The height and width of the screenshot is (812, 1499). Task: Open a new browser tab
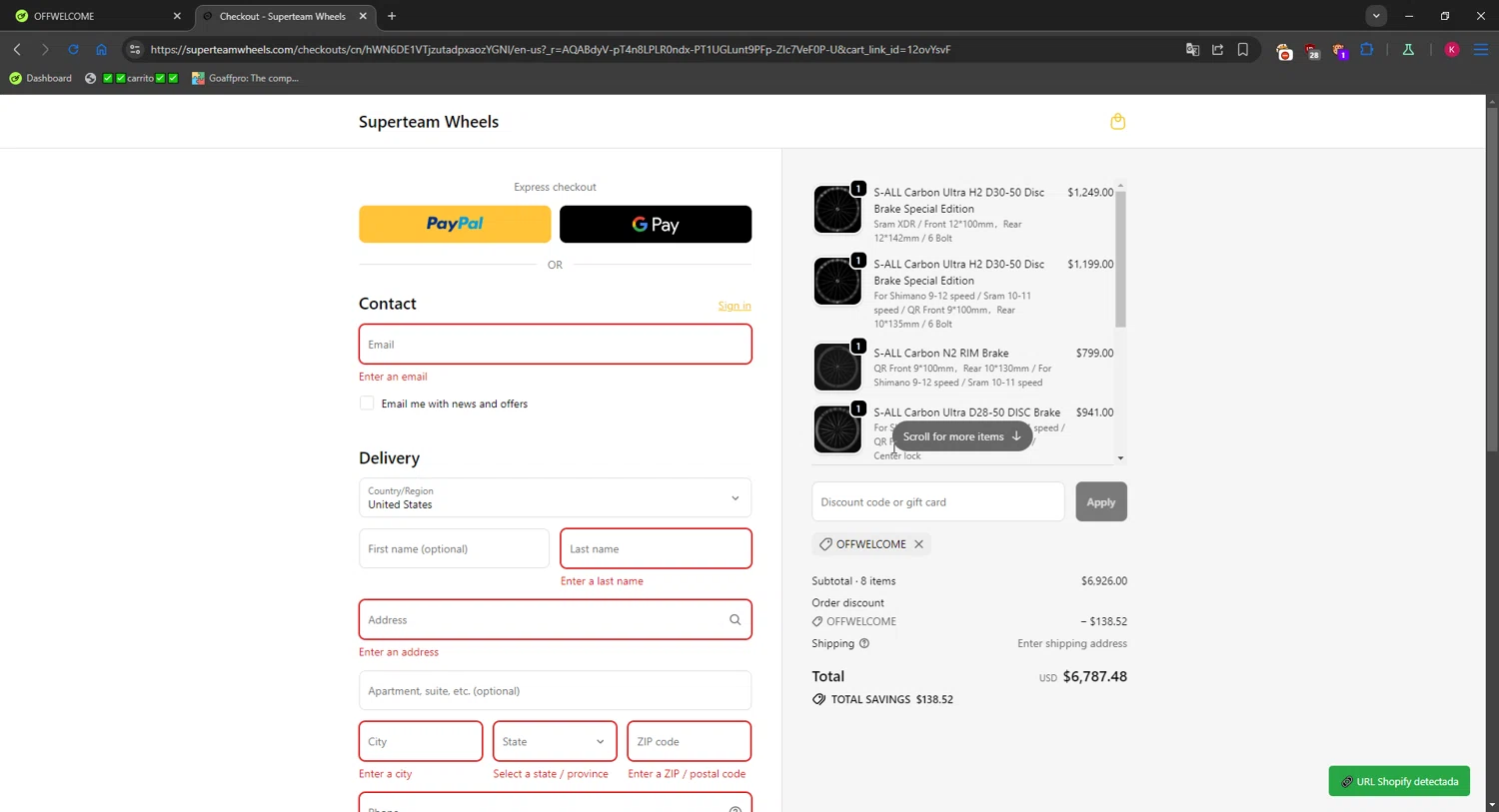click(392, 16)
